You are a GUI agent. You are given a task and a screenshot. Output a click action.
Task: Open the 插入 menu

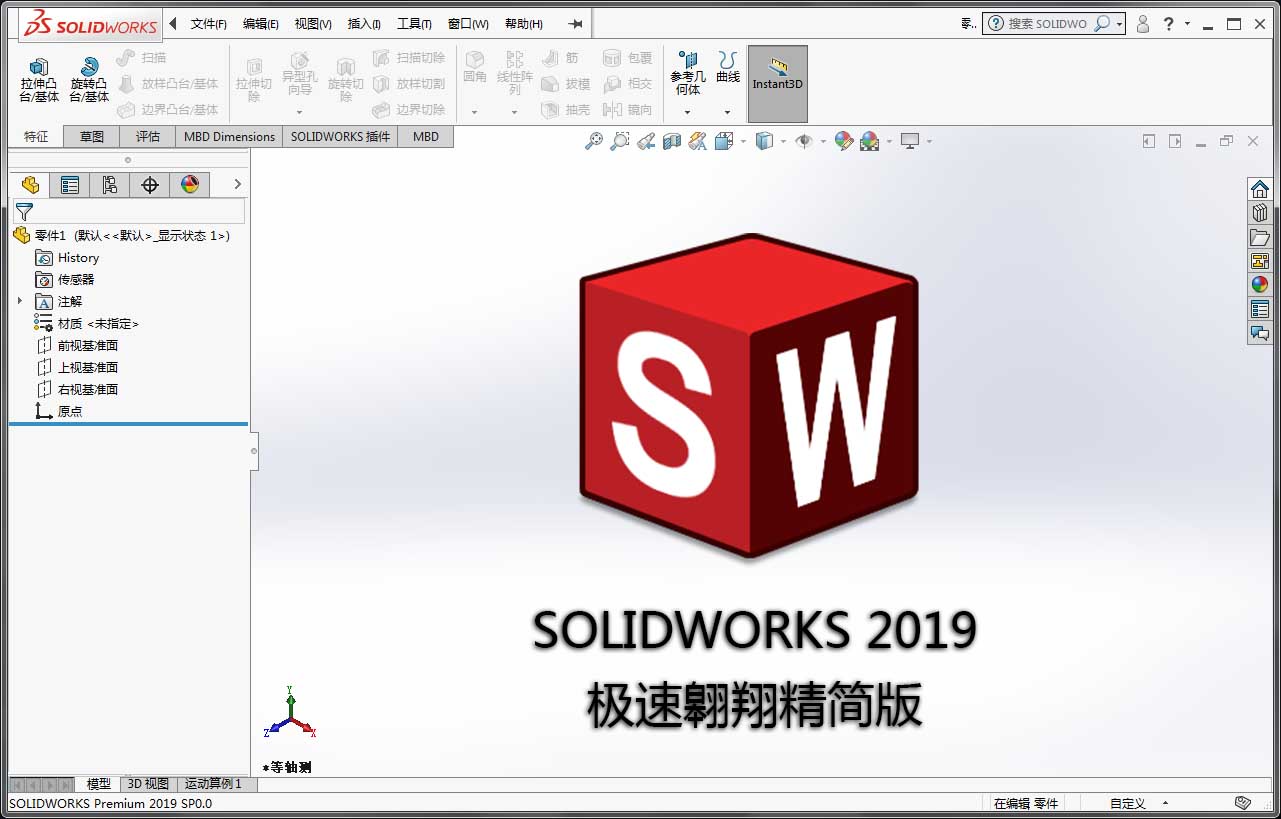tap(362, 22)
